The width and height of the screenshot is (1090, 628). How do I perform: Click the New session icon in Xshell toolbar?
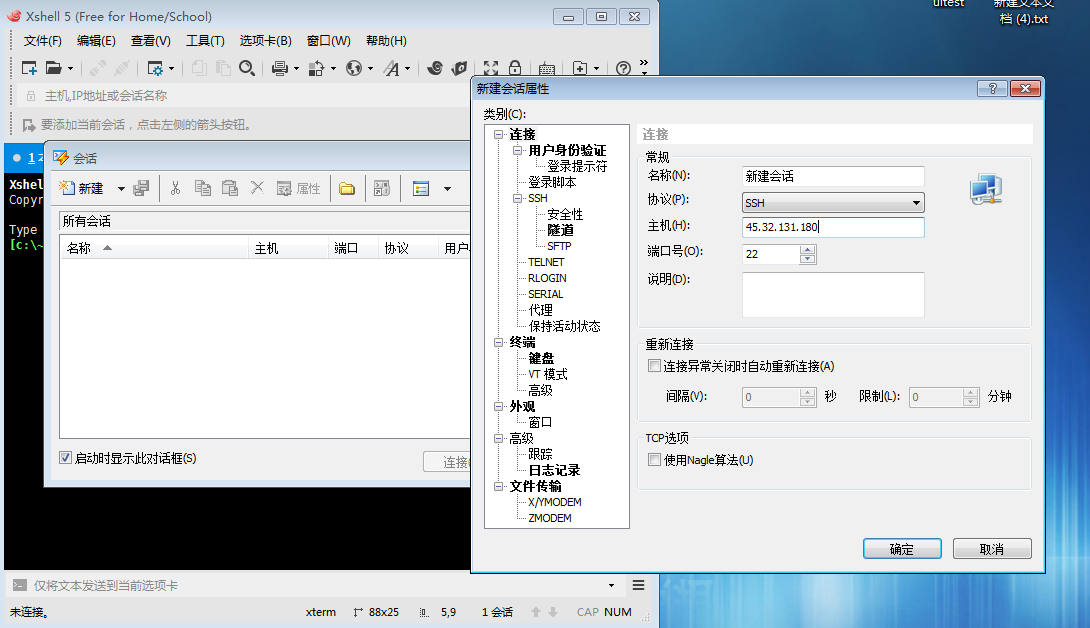coord(29,68)
